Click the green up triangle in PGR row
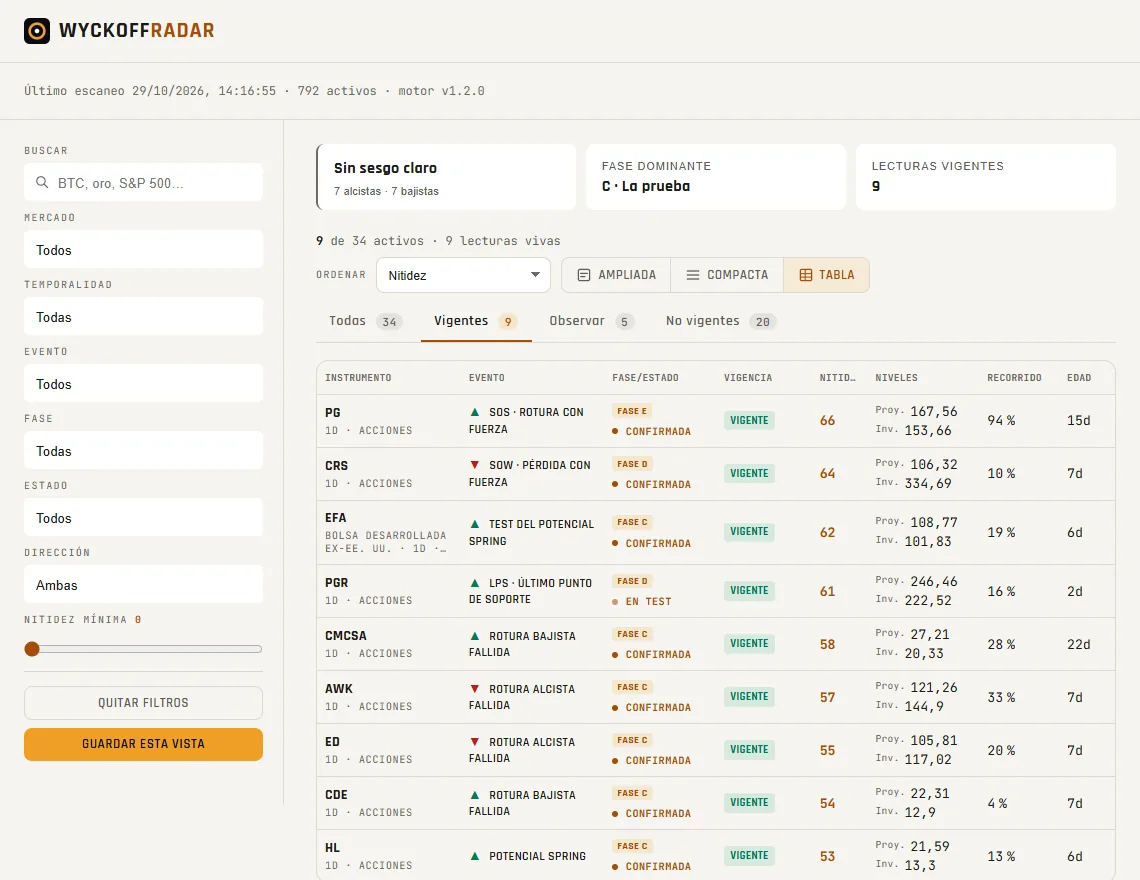 475,583
